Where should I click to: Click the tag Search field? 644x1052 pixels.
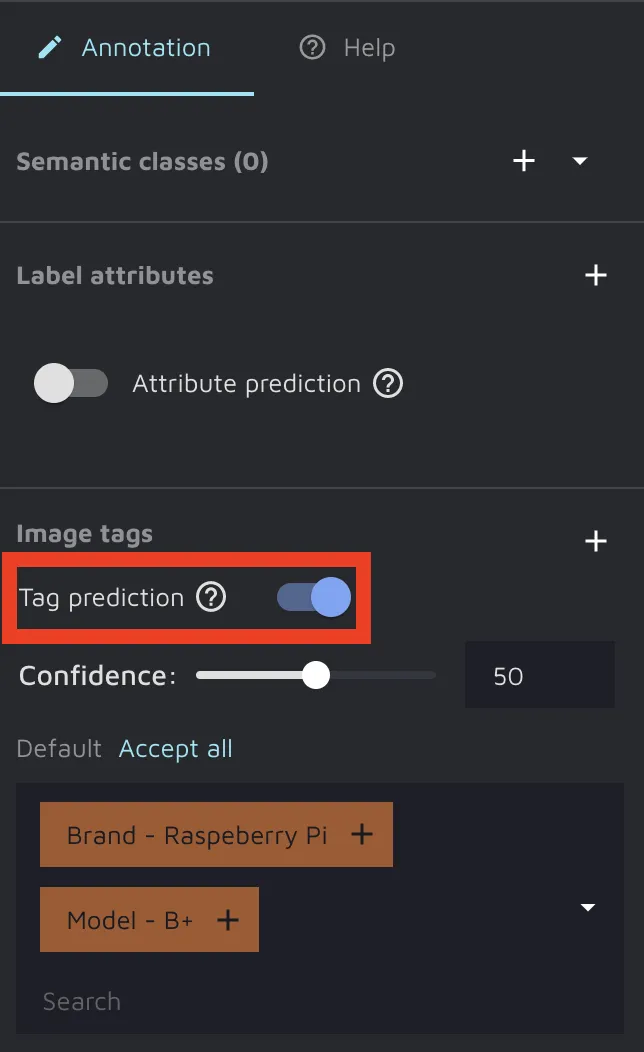[300, 1001]
